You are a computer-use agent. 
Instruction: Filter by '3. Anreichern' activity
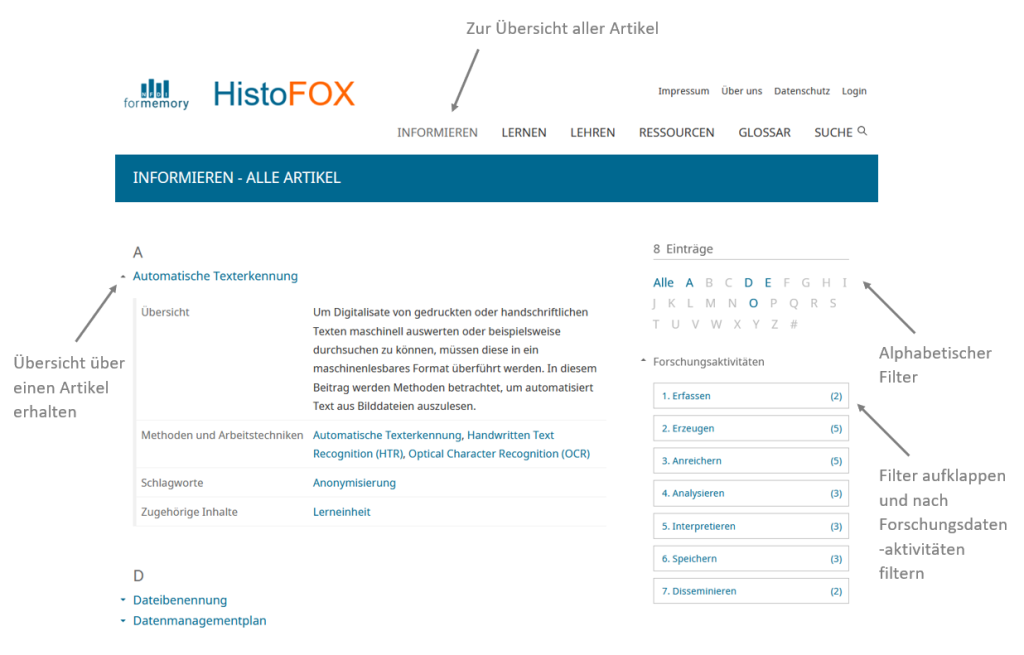tap(750, 461)
